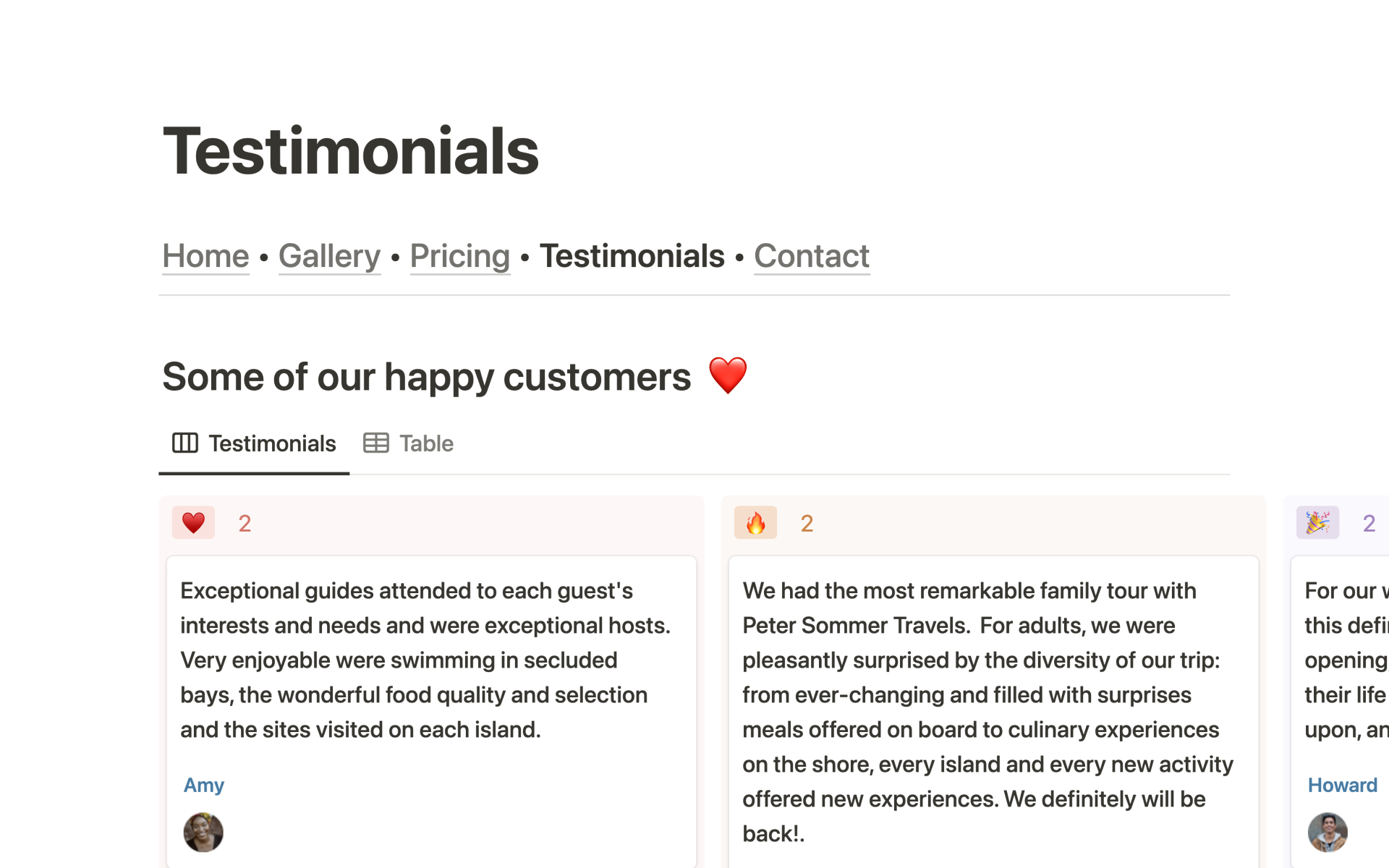Click the table grid icon
The width and height of the screenshot is (1389, 868).
click(x=375, y=443)
